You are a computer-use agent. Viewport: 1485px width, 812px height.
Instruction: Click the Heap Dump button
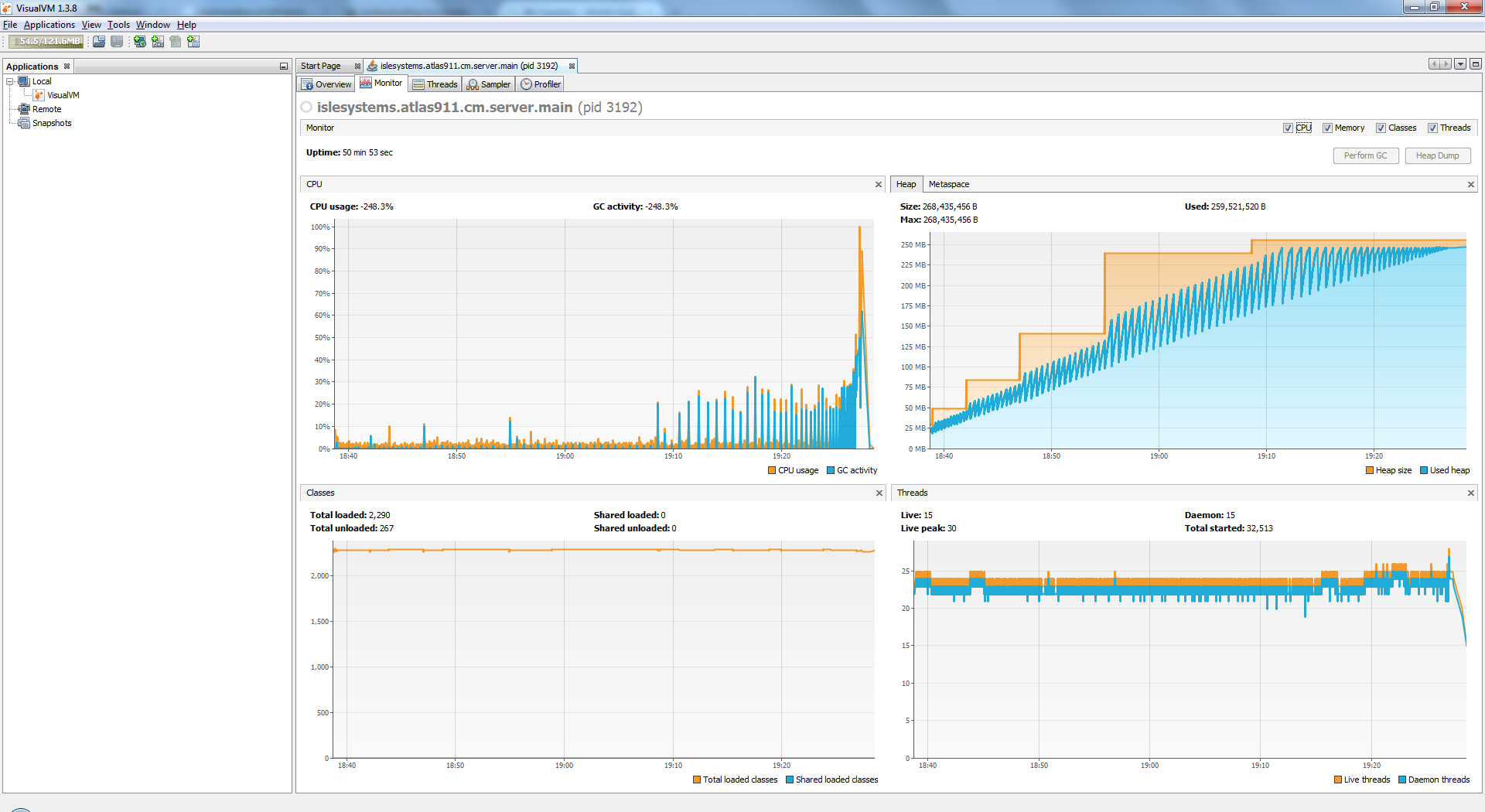point(1438,155)
